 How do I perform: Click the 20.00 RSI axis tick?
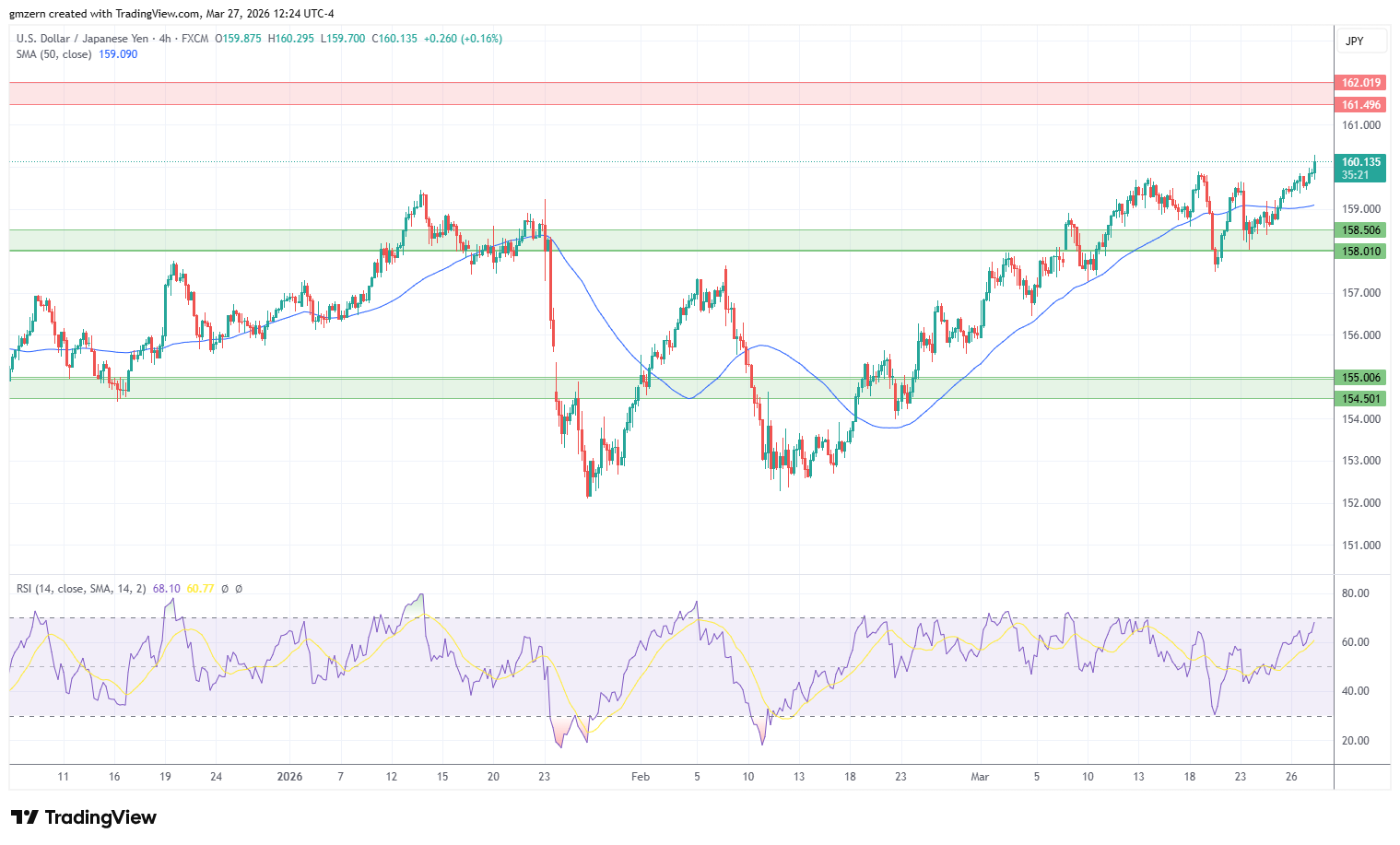pos(1356,741)
